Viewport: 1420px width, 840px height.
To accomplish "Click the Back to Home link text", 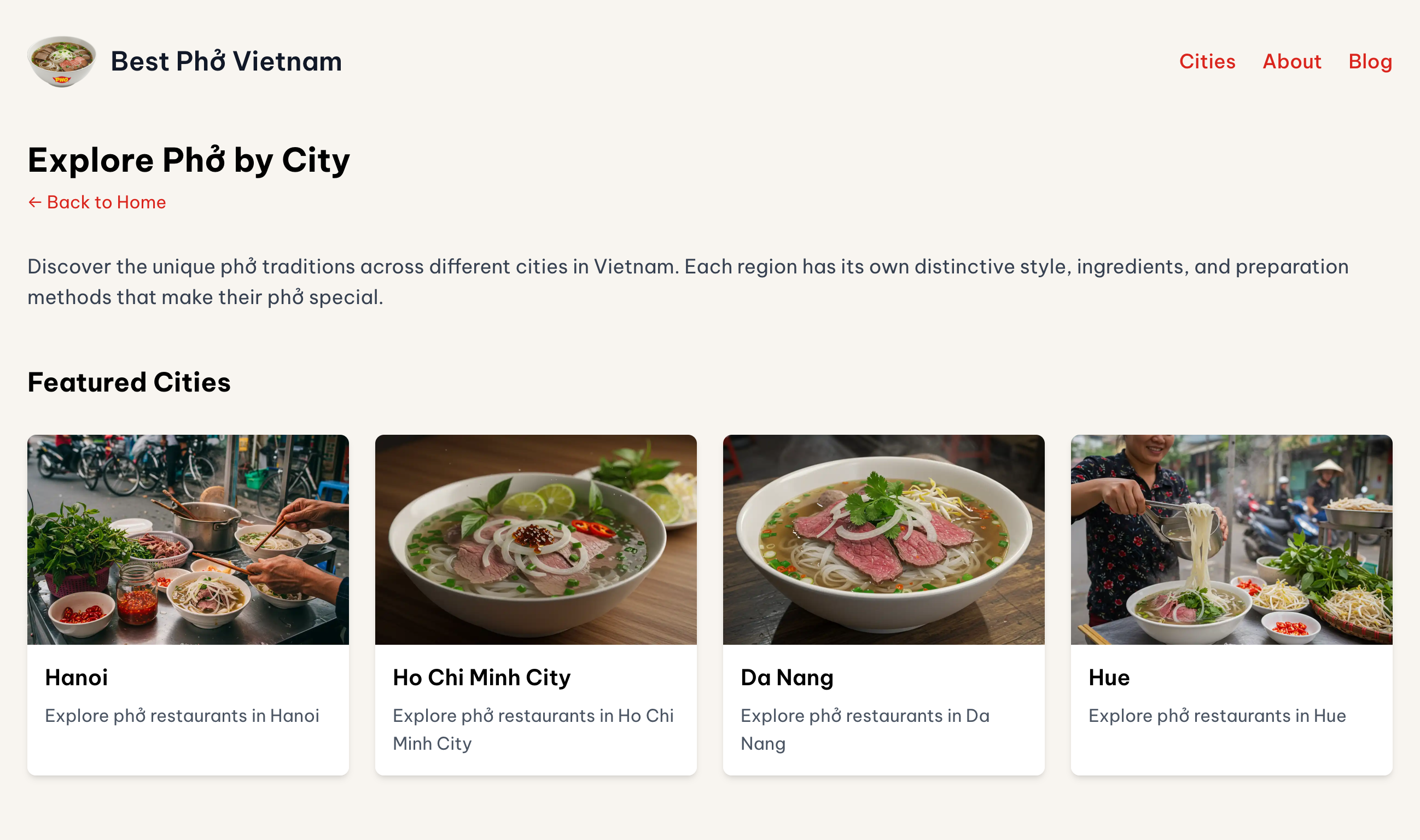I will click(107, 203).
